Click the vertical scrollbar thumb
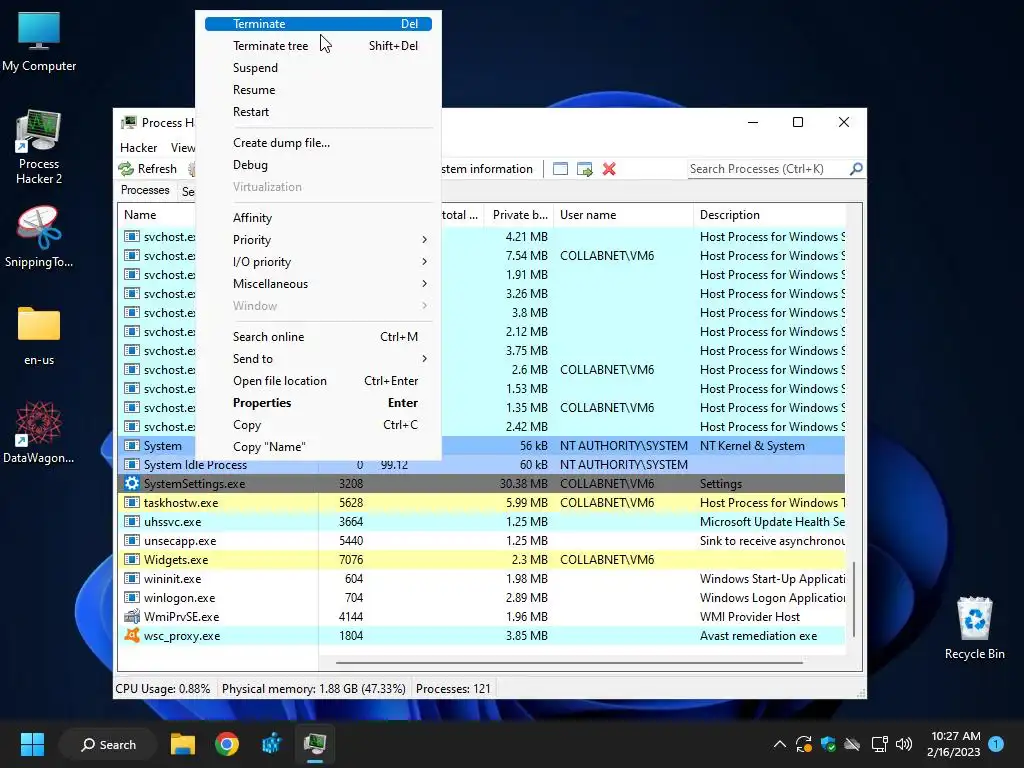Image resolution: width=1024 pixels, height=768 pixels. point(854,598)
